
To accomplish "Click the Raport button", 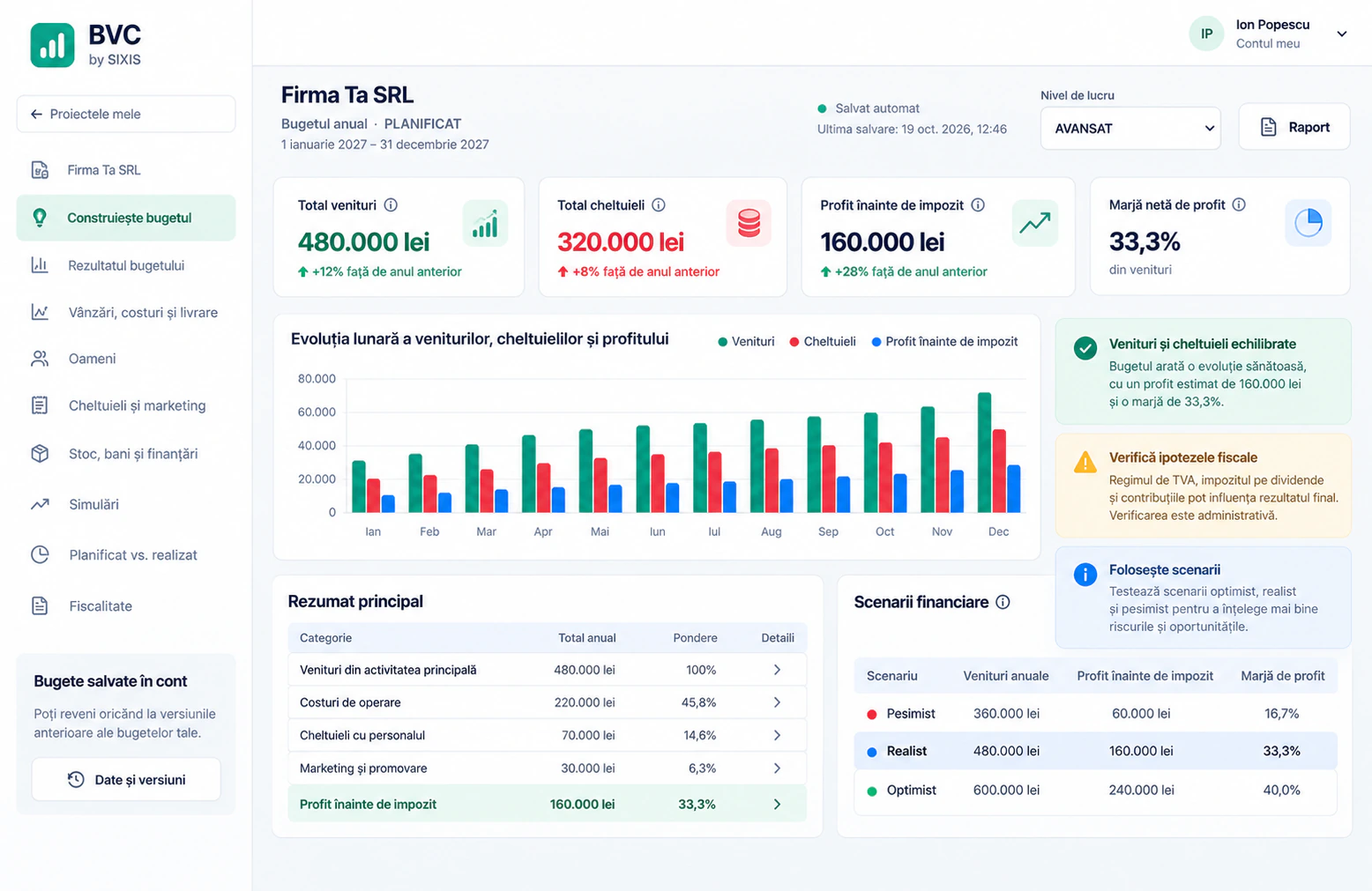I will coord(1294,127).
